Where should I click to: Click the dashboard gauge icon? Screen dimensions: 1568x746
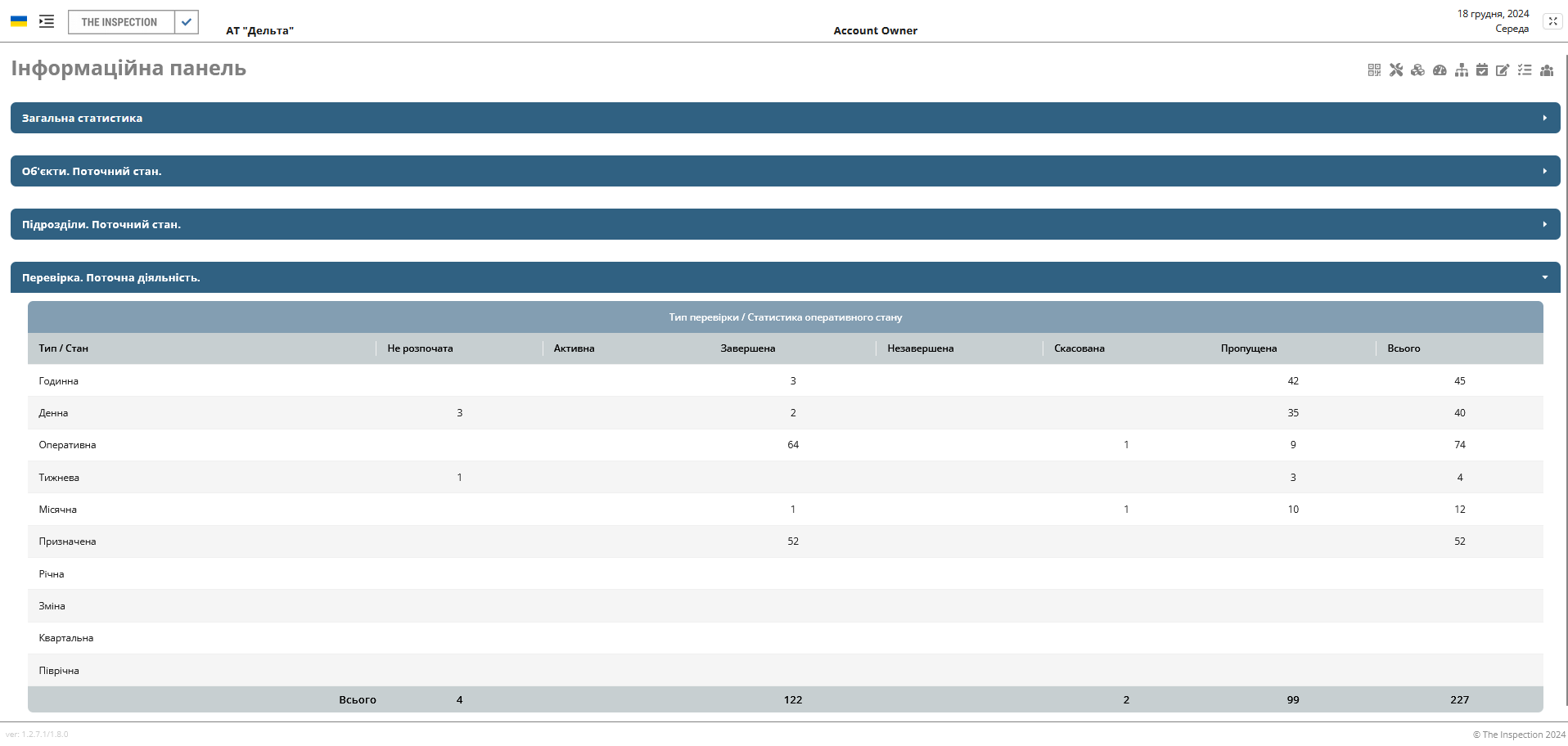[x=1440, y=70]
